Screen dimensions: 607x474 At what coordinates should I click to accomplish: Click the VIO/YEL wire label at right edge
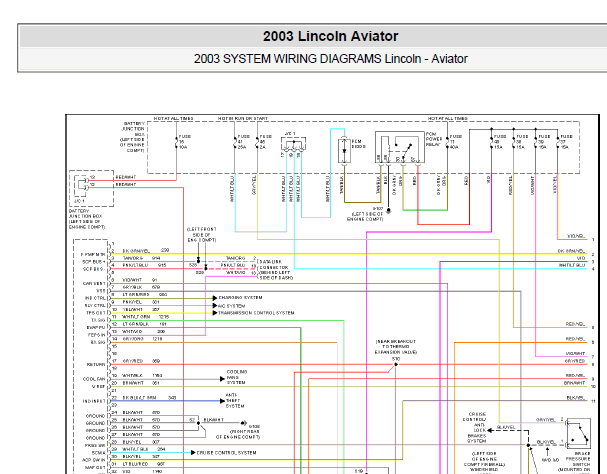[x=576, y=236]
